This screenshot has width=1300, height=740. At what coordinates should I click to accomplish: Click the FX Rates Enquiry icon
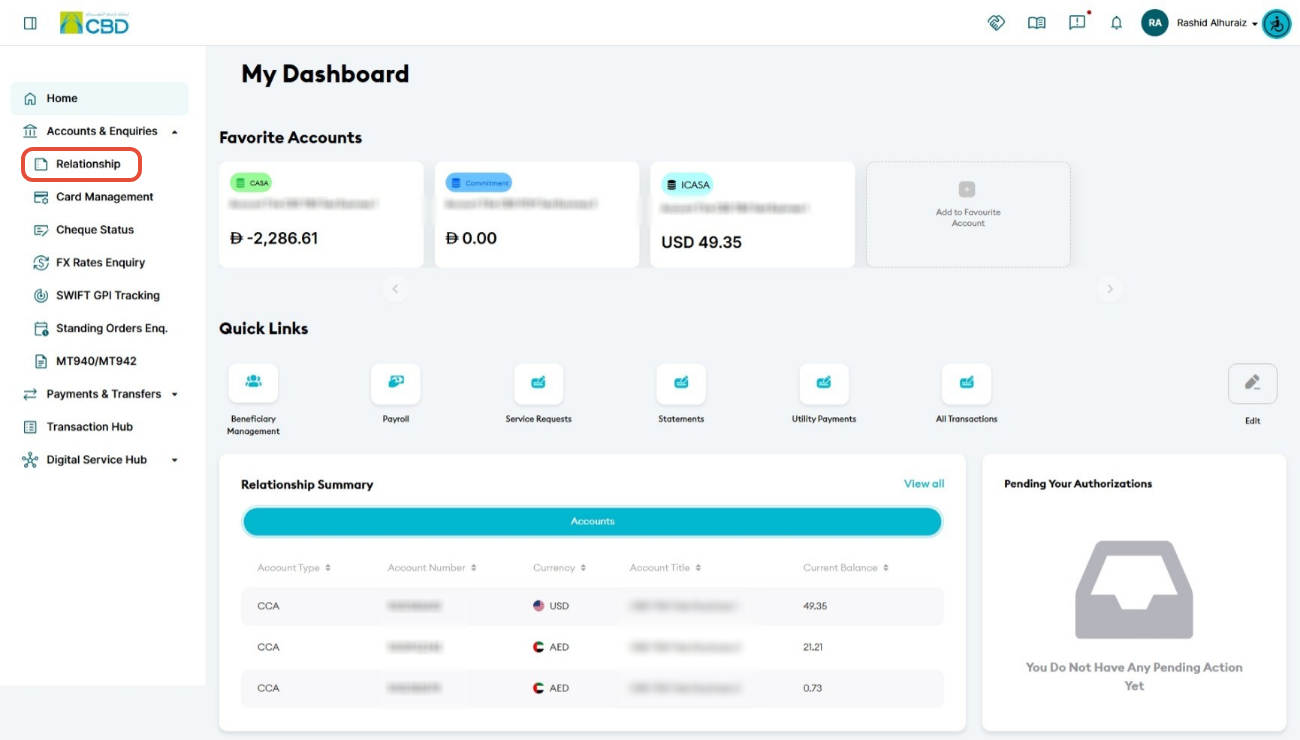(x=41, y=263)
